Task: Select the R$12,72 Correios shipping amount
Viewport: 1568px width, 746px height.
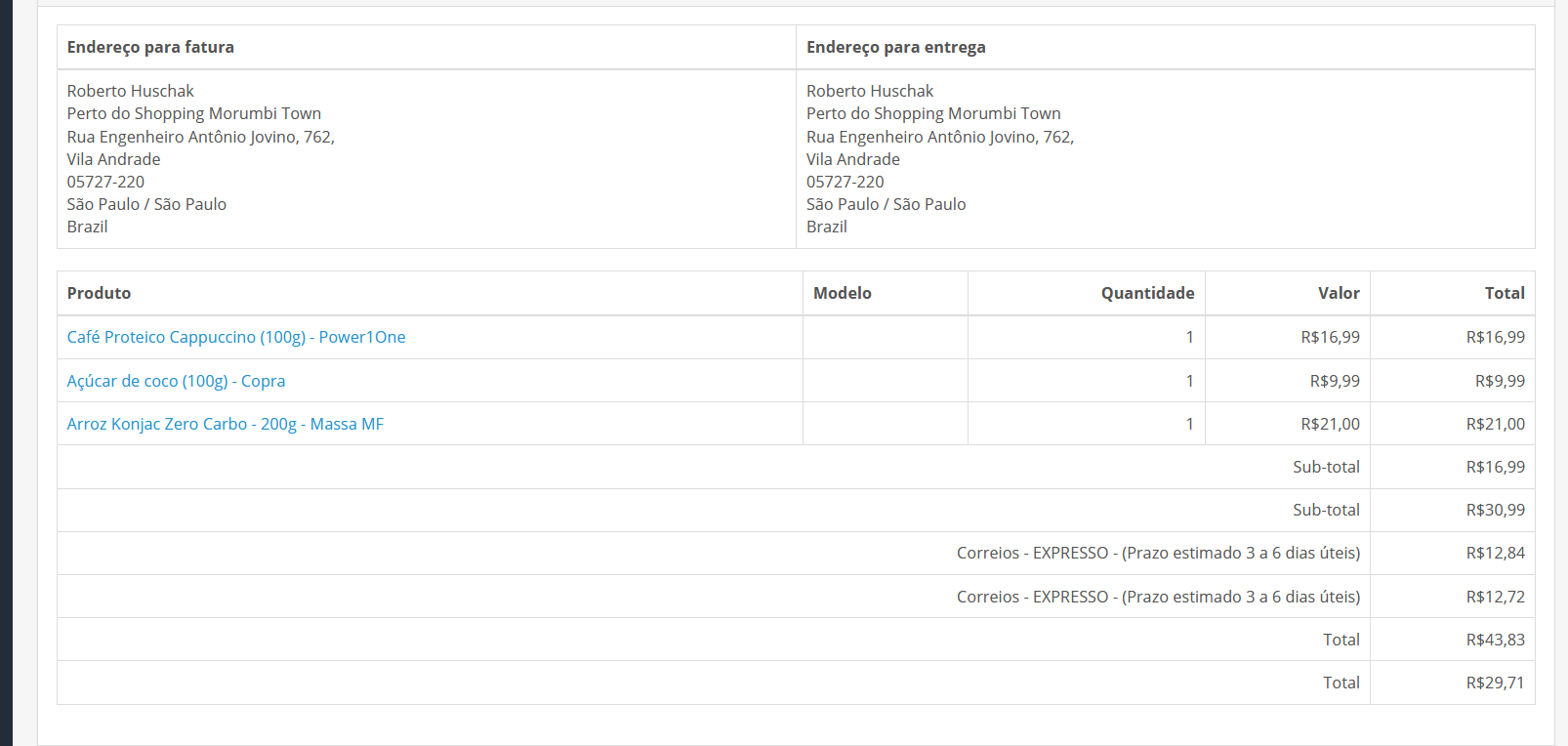Action: (1495, 597)
